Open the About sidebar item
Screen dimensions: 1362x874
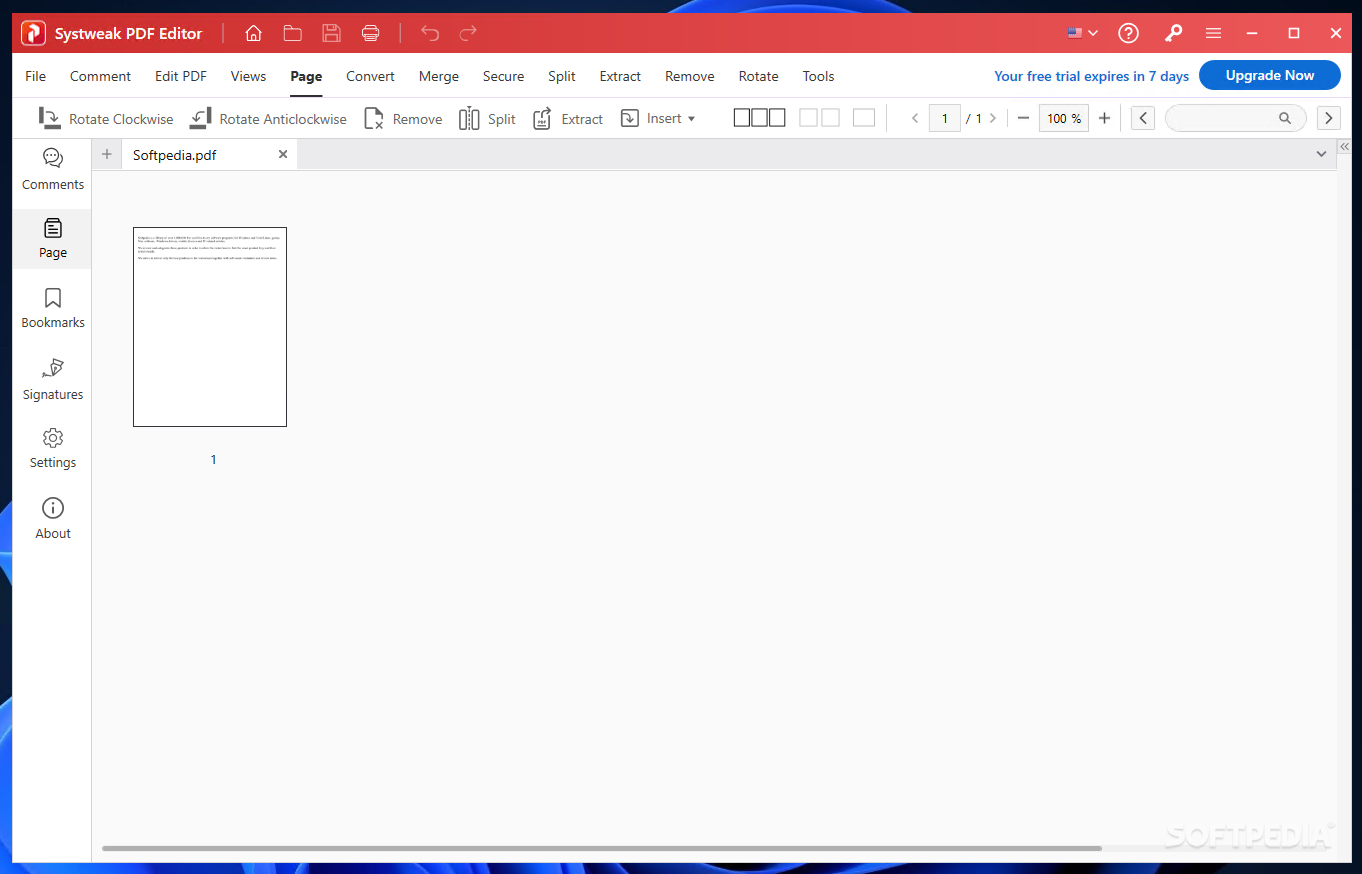coord(53,519)
